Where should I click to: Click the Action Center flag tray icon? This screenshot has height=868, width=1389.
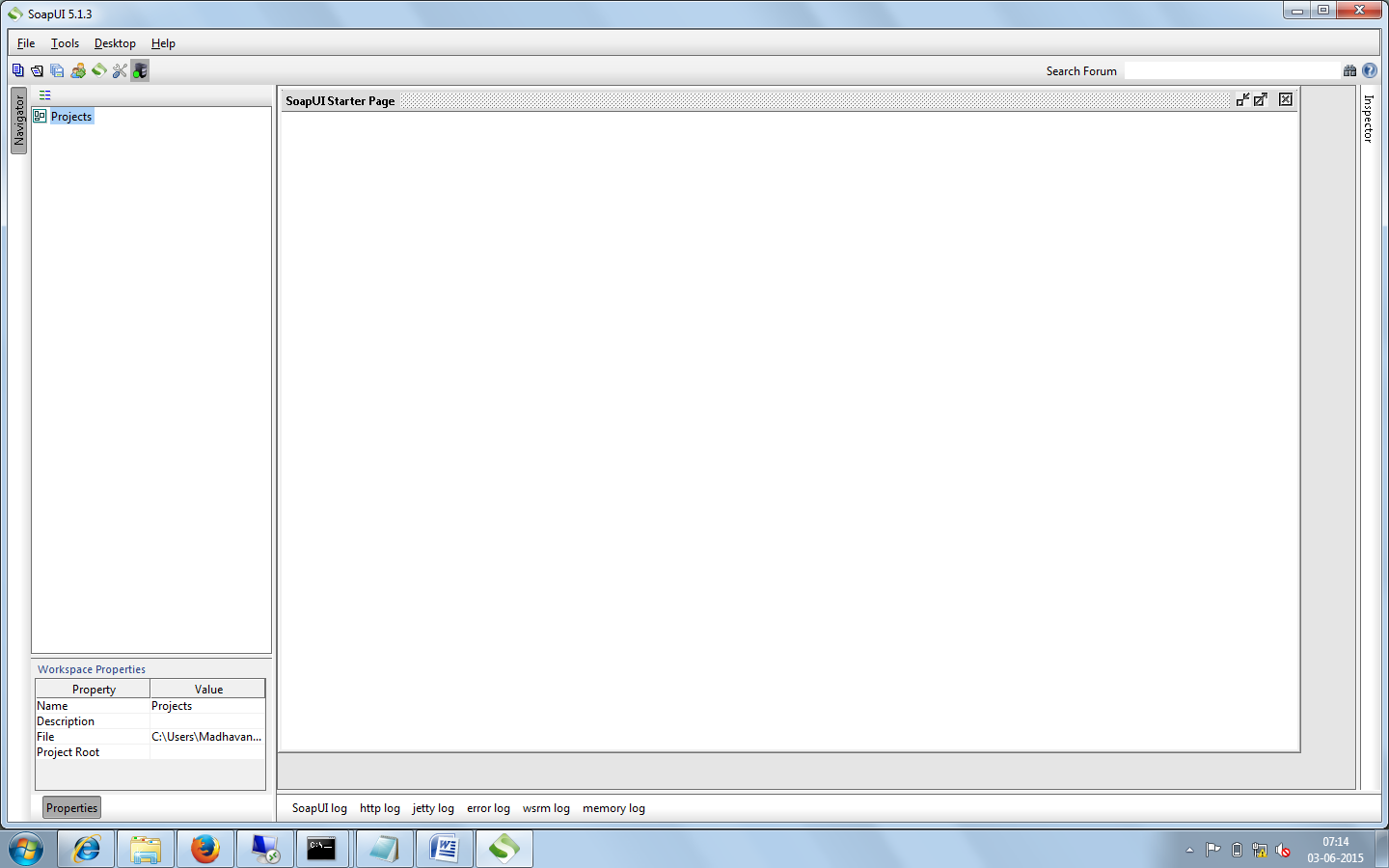coord(1213,850)
